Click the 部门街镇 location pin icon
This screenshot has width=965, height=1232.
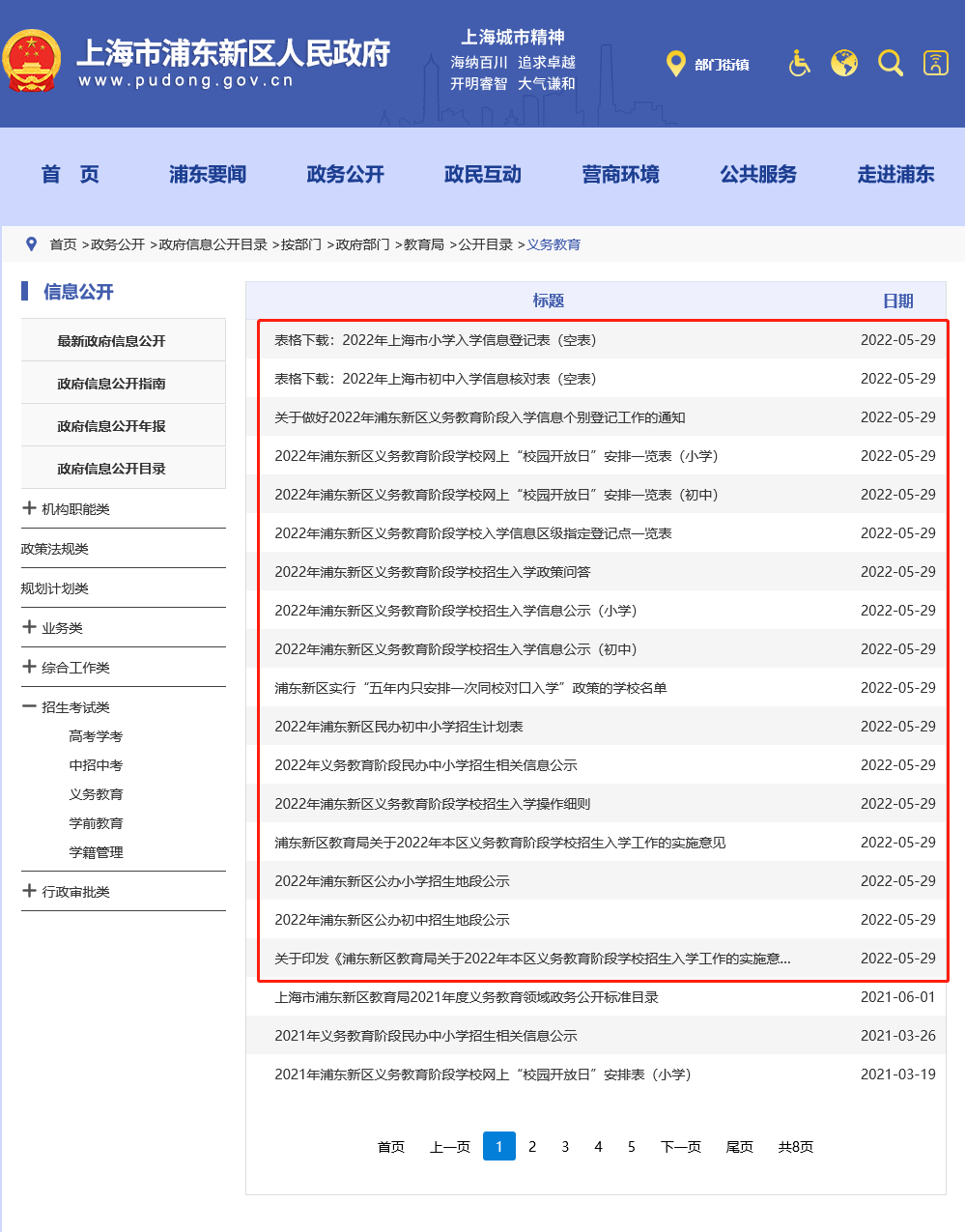tap(676, 64)
